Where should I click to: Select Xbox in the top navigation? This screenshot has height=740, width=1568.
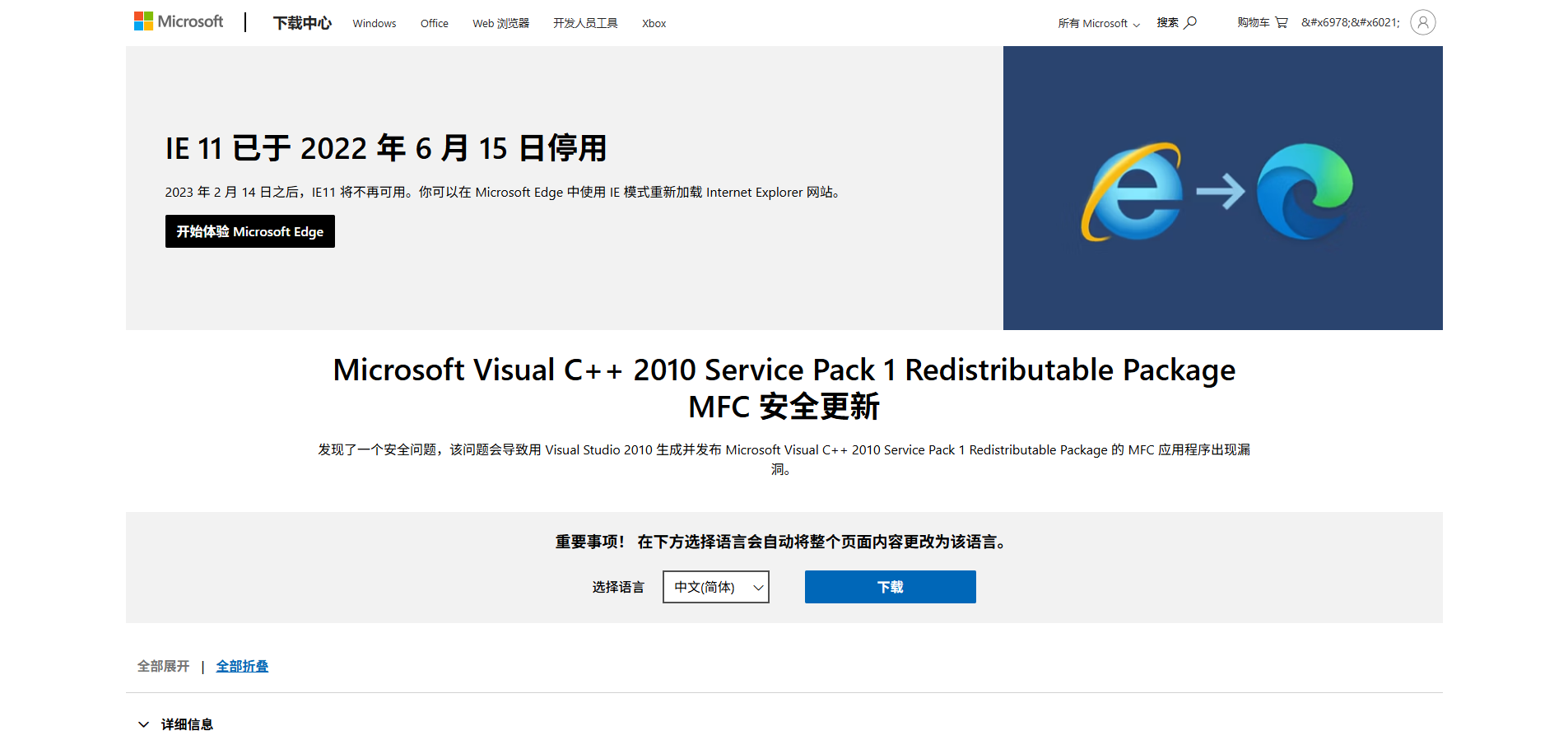point(654,23)
